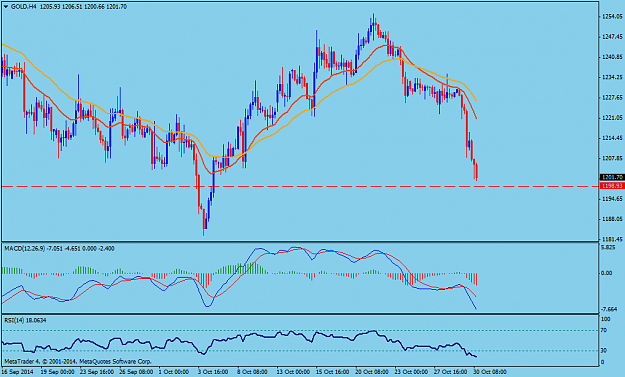Screen dimensions: 625x377
Task: Click the 30 RSI level label
Action: 604,351
